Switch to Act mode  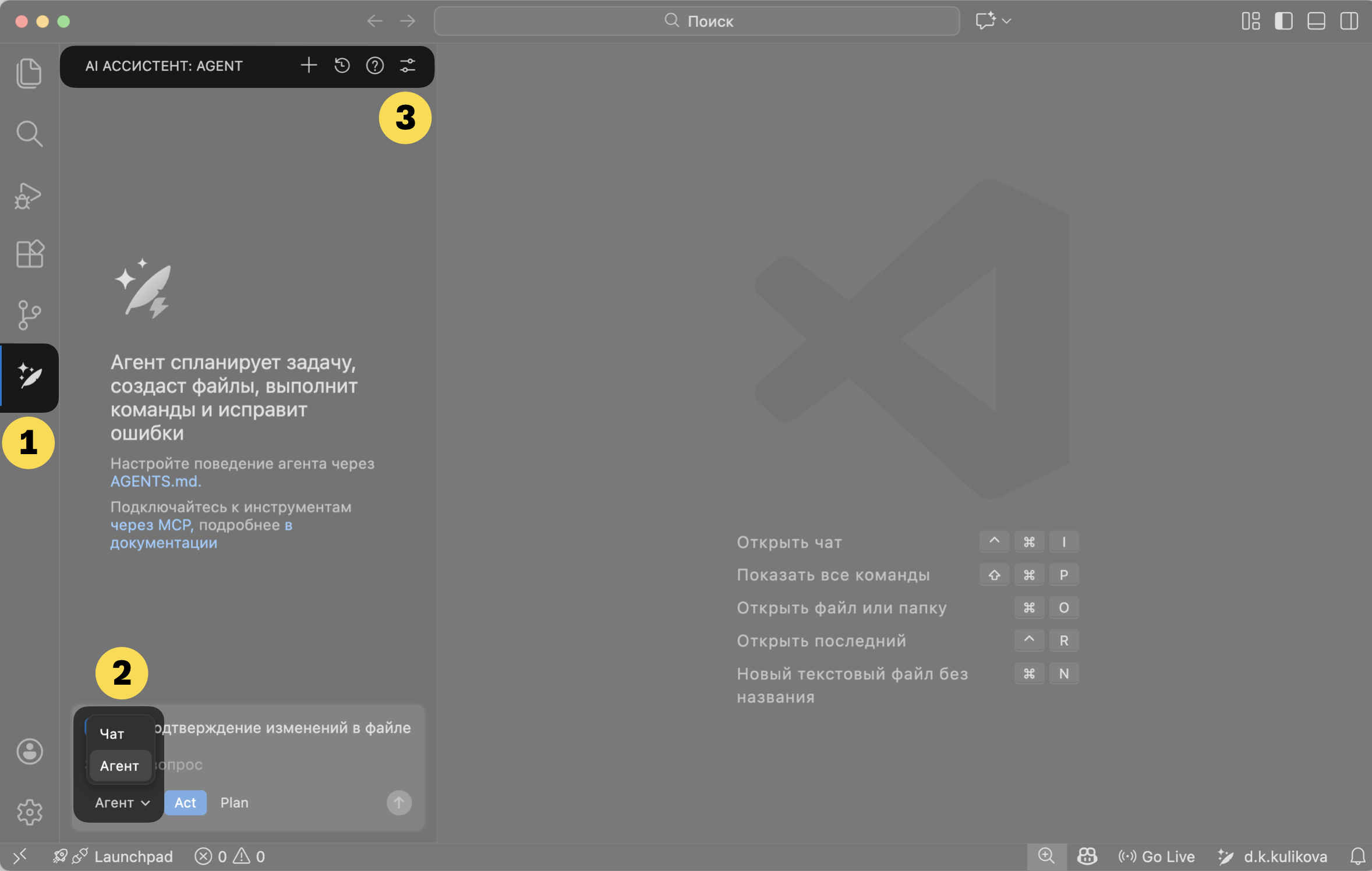point(185,802)
